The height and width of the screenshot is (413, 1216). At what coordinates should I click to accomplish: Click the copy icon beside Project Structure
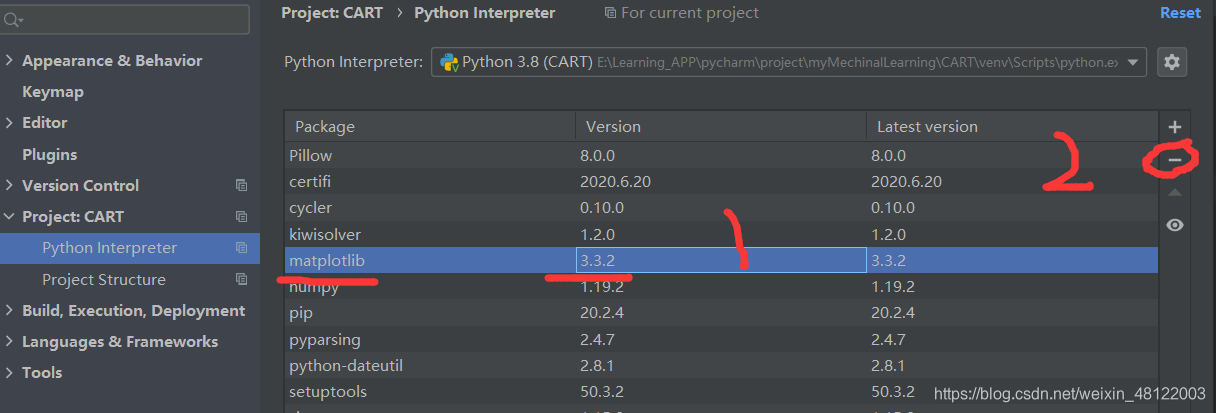241,279
